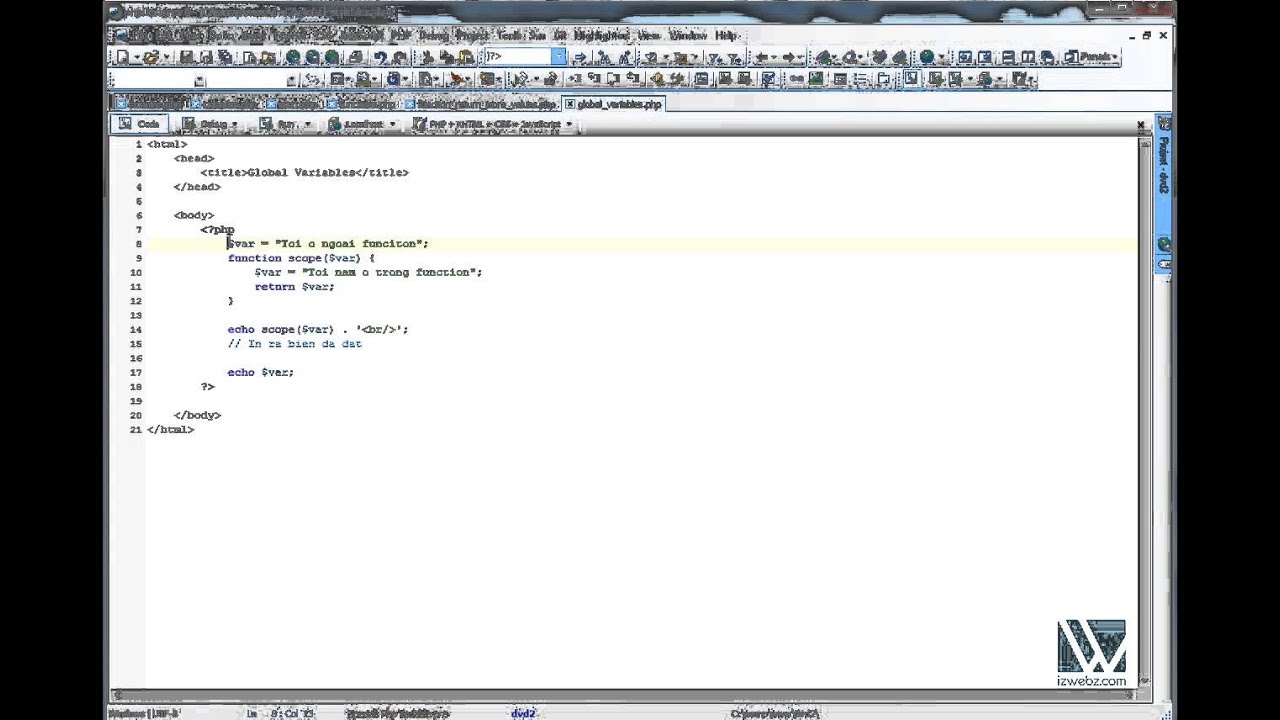Insert list using the list icon
The height and width of the screenshot is (720, 1280).
860,79
